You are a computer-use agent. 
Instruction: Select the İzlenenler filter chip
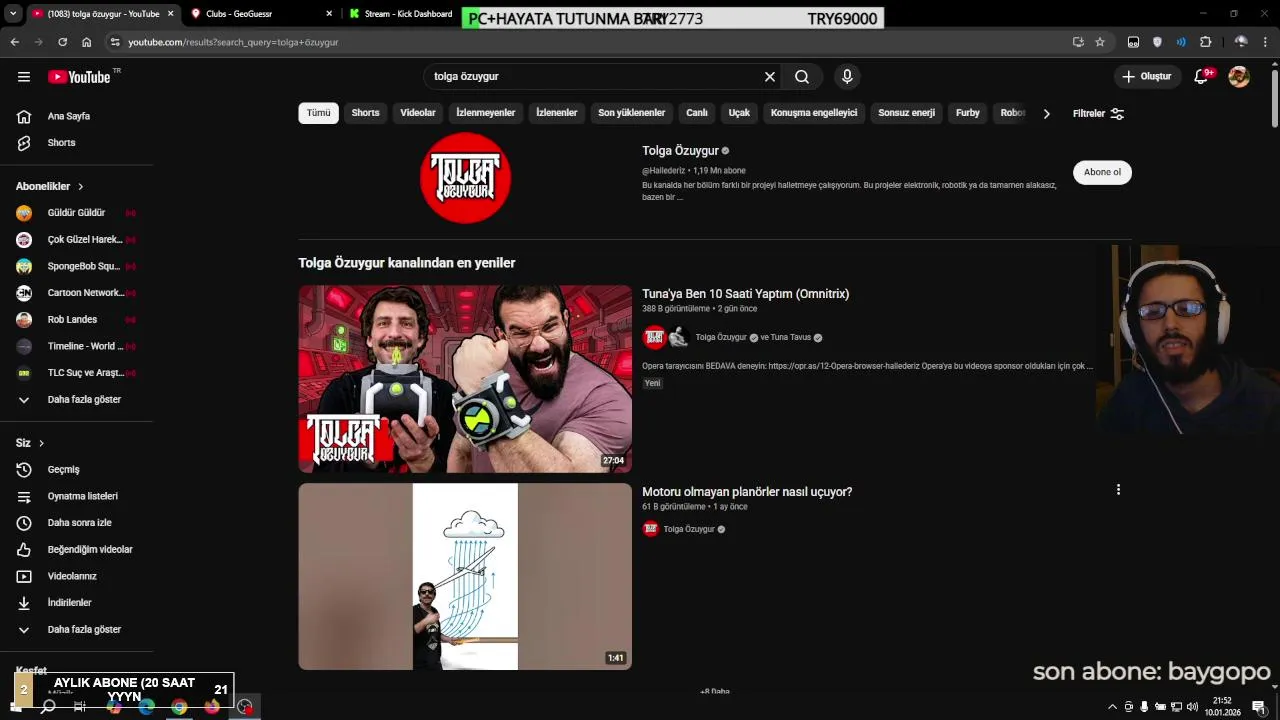[x=557, y=113]
